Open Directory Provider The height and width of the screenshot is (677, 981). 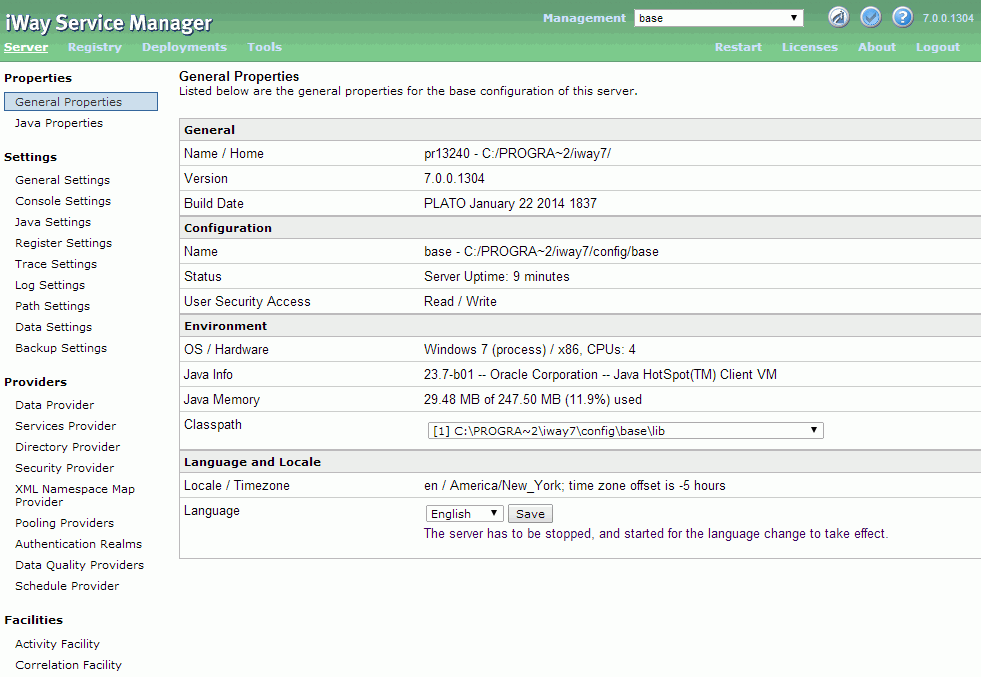click(68, 447)
